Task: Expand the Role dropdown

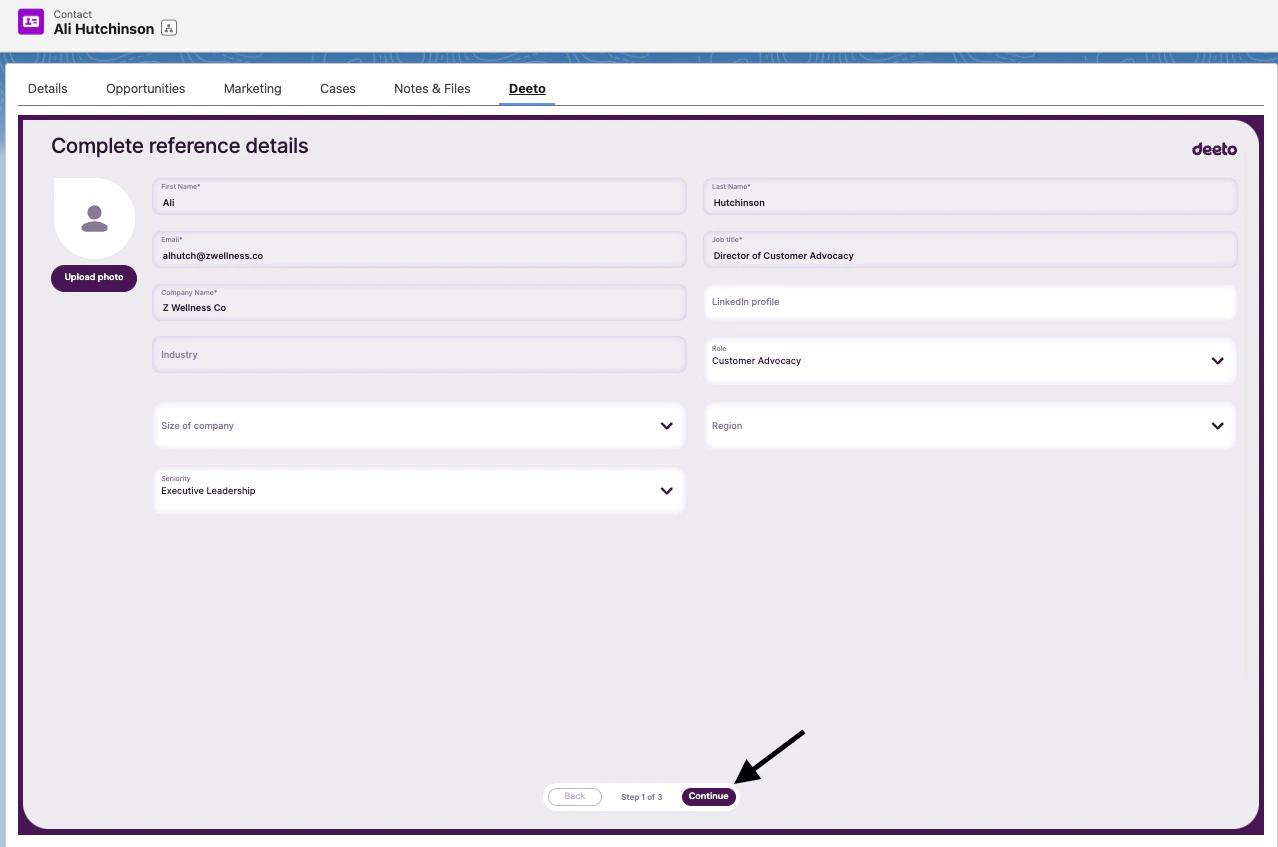Action: click(x=970, y=361)
